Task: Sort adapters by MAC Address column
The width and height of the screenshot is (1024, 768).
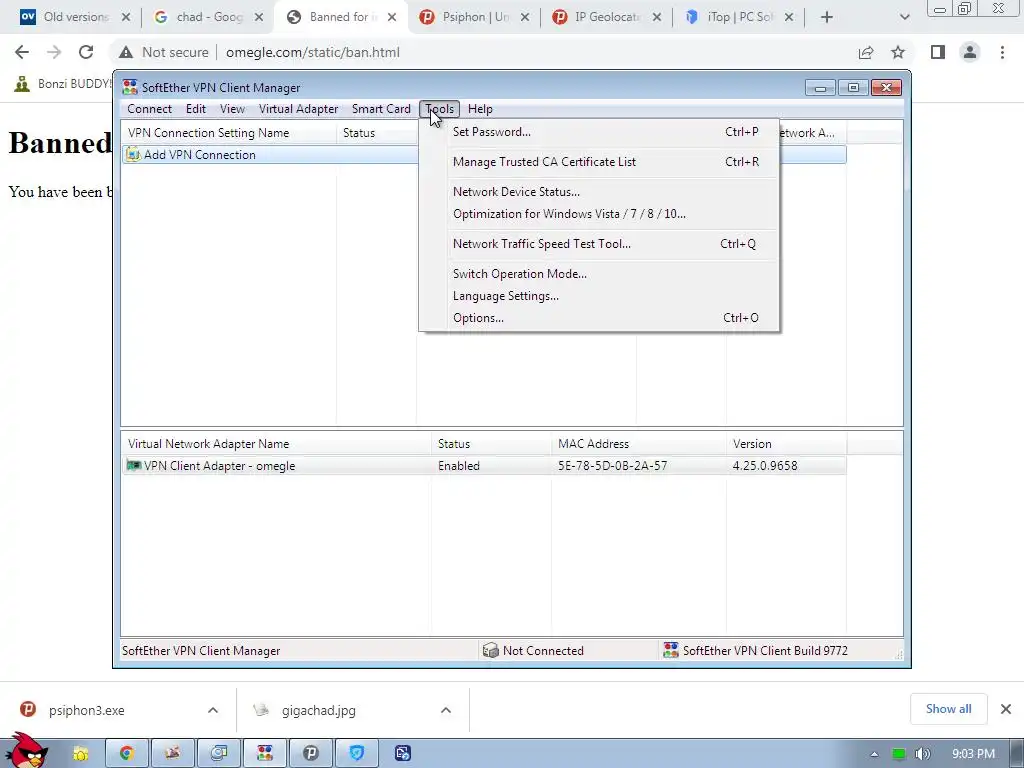Action: click(x=639, y=444)
